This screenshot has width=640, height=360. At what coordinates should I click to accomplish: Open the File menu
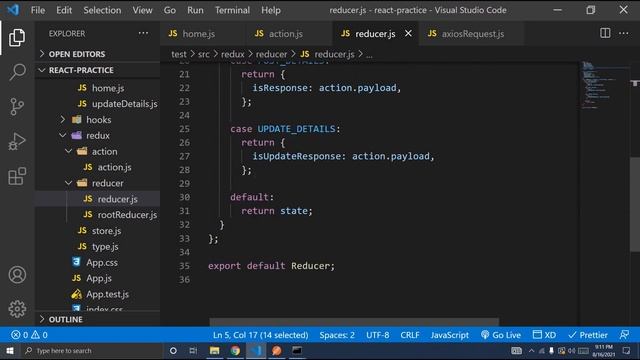(x=38, y=10)
